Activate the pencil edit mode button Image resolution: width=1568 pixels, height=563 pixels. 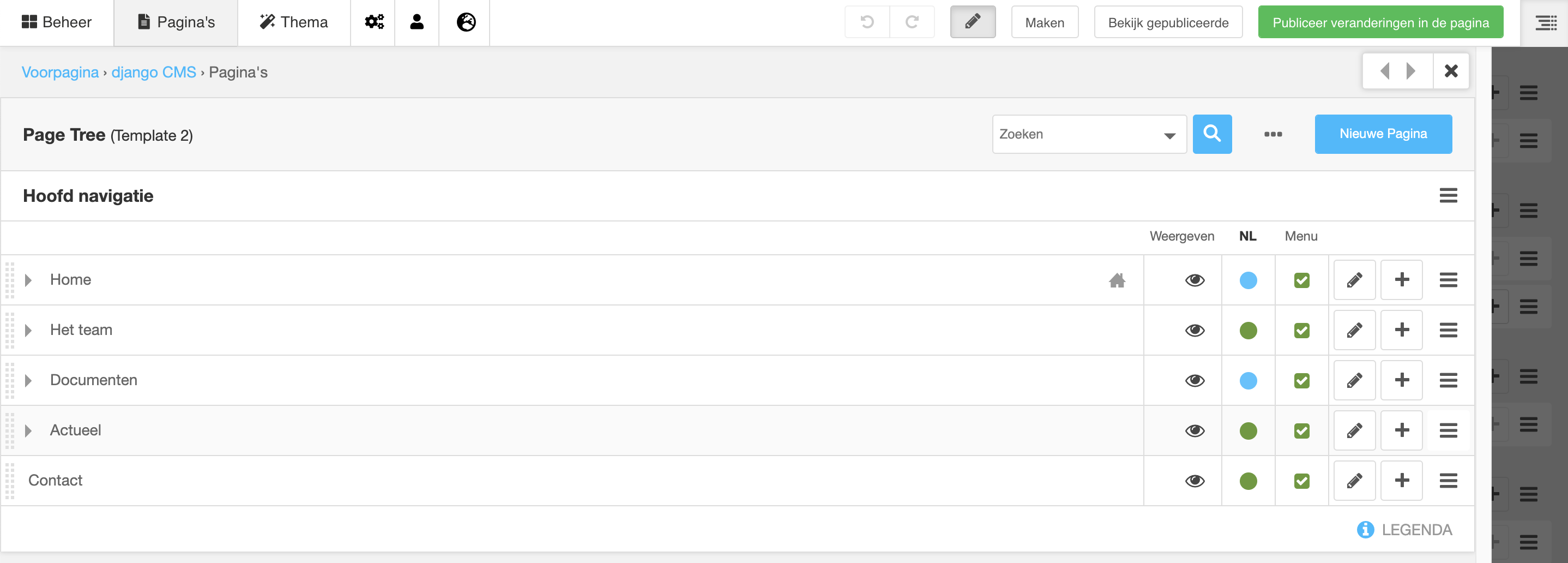tap(972, 22)
